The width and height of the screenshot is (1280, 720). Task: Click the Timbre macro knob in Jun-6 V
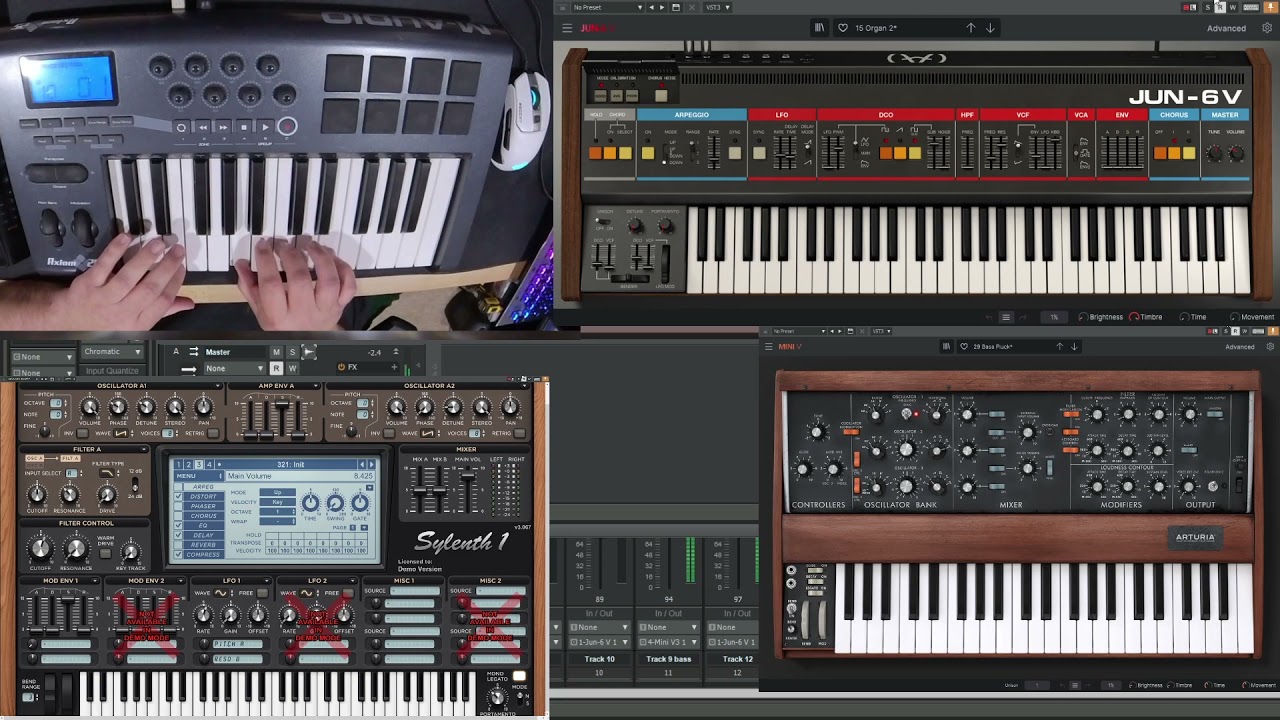tap(1135, 317)
